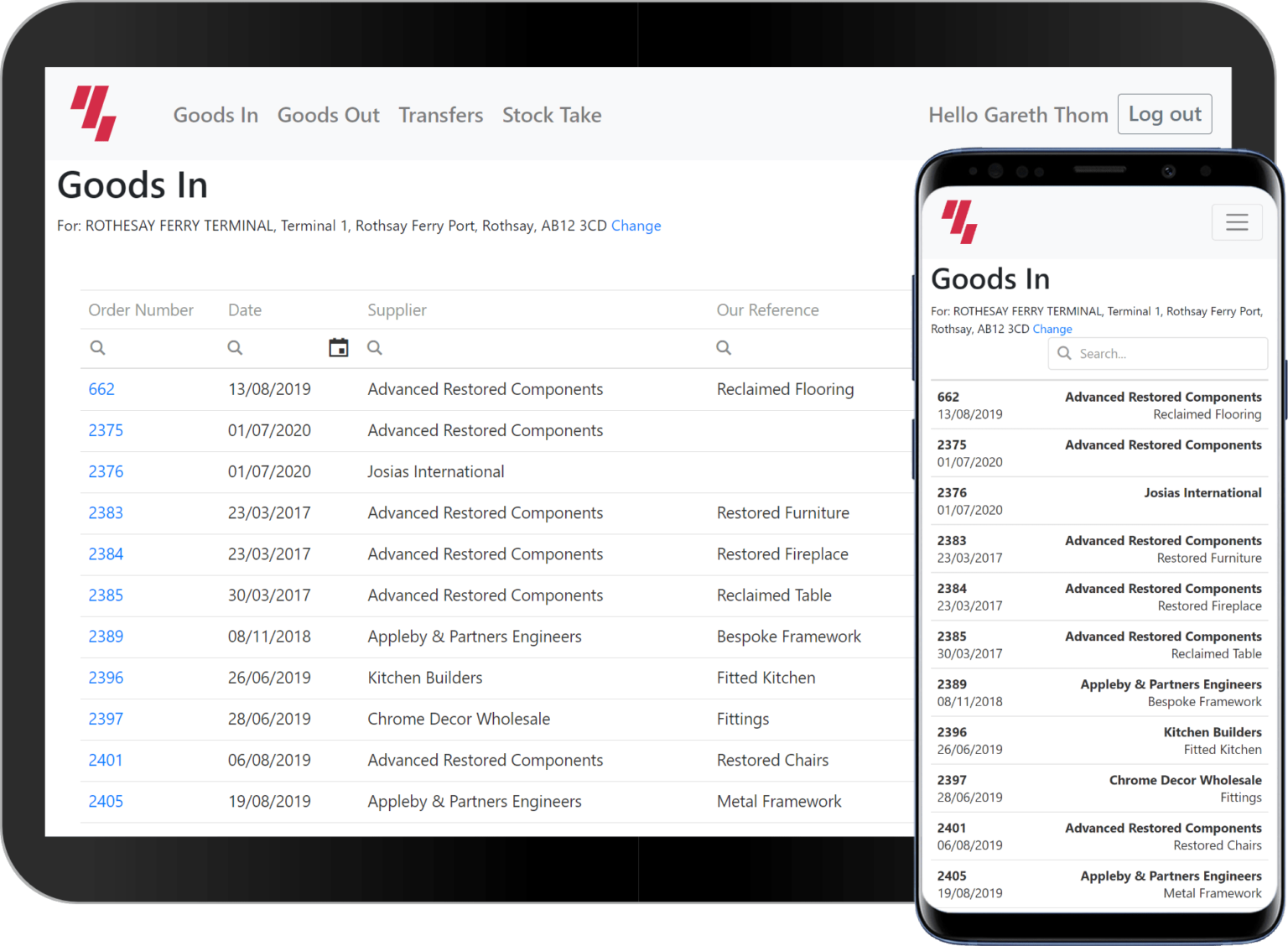Click the Date column search icon
This screenshot has width=1288, height=946.
coord(235,348)
